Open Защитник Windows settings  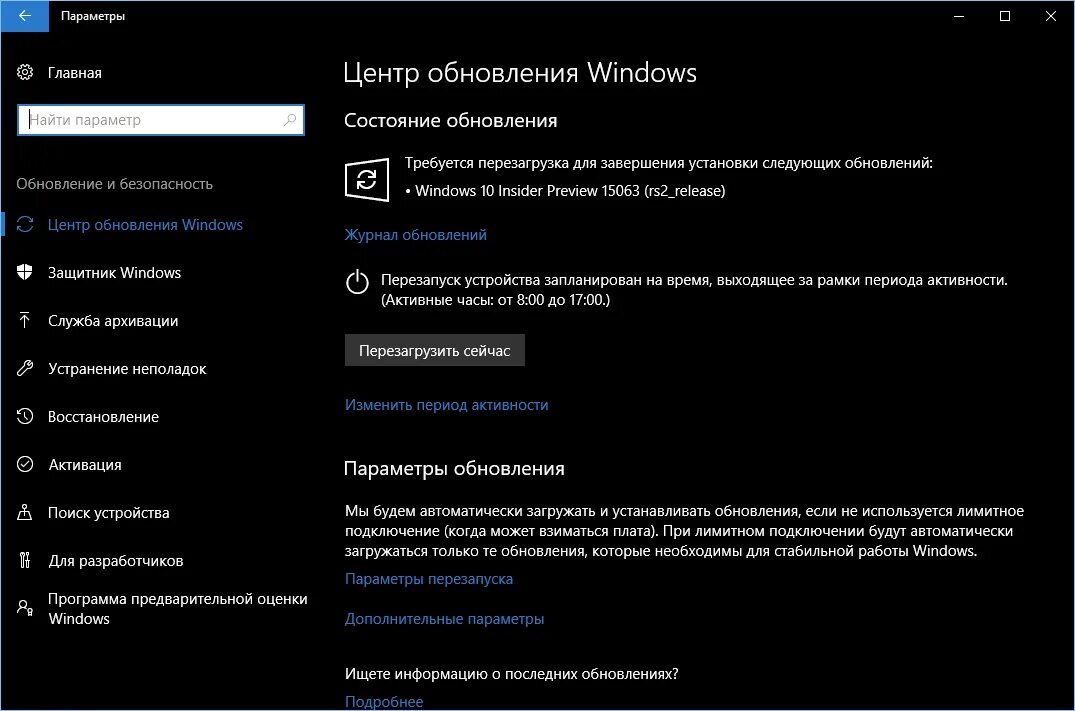114,272
